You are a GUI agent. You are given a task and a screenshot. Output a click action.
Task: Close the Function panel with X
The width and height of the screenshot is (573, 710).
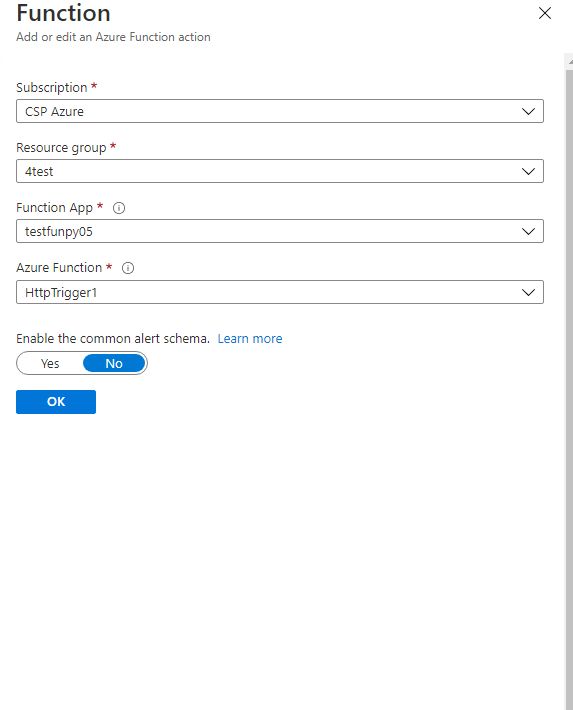click(544, 13)
